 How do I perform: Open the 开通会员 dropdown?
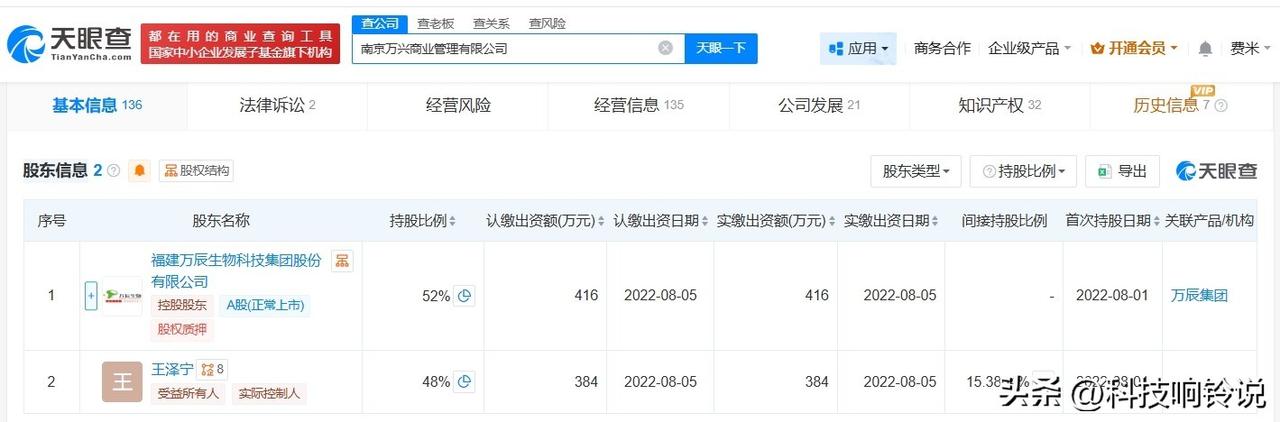(x=1134, y=48)
